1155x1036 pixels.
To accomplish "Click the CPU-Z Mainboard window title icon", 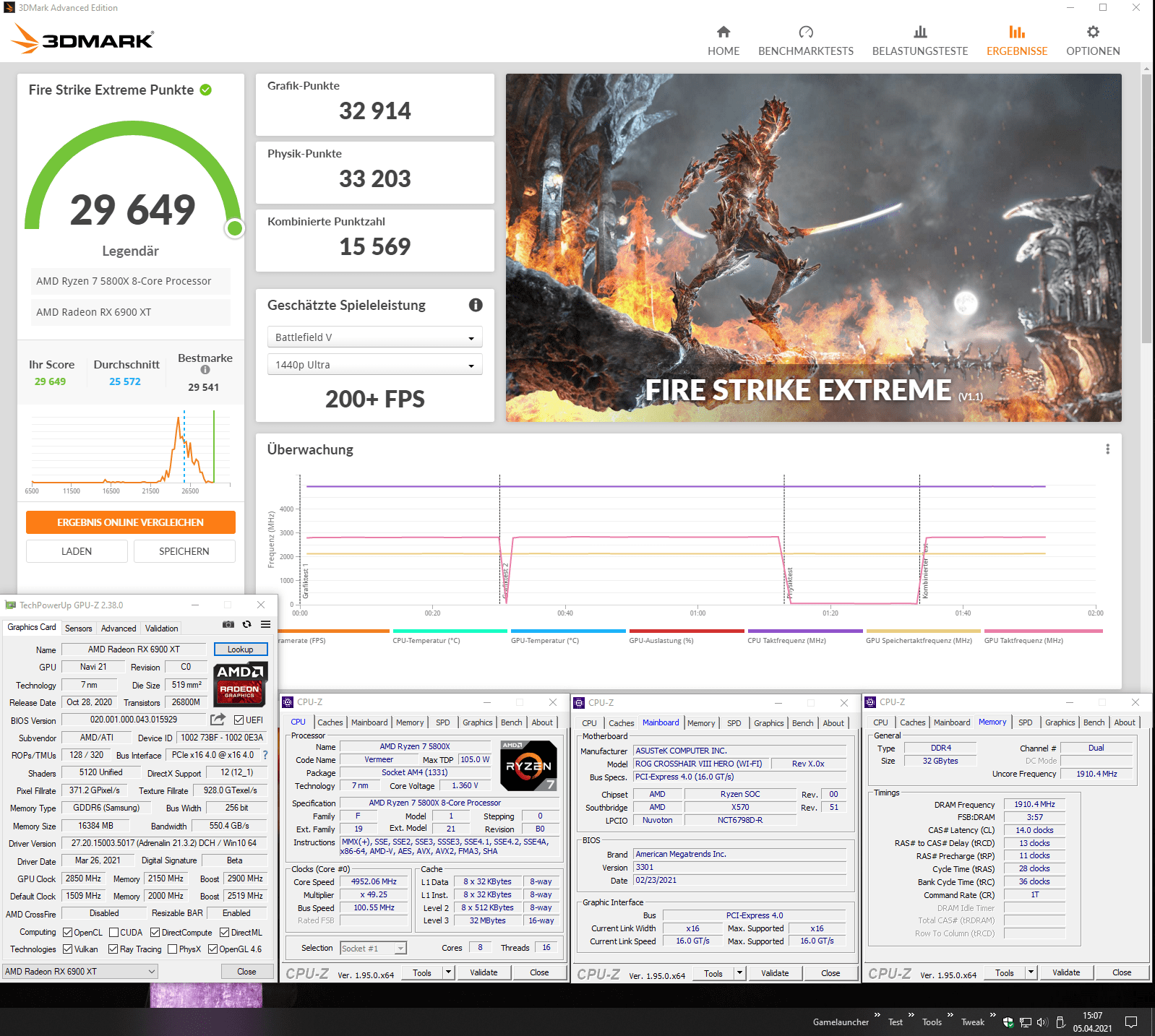I will (579, 702).
